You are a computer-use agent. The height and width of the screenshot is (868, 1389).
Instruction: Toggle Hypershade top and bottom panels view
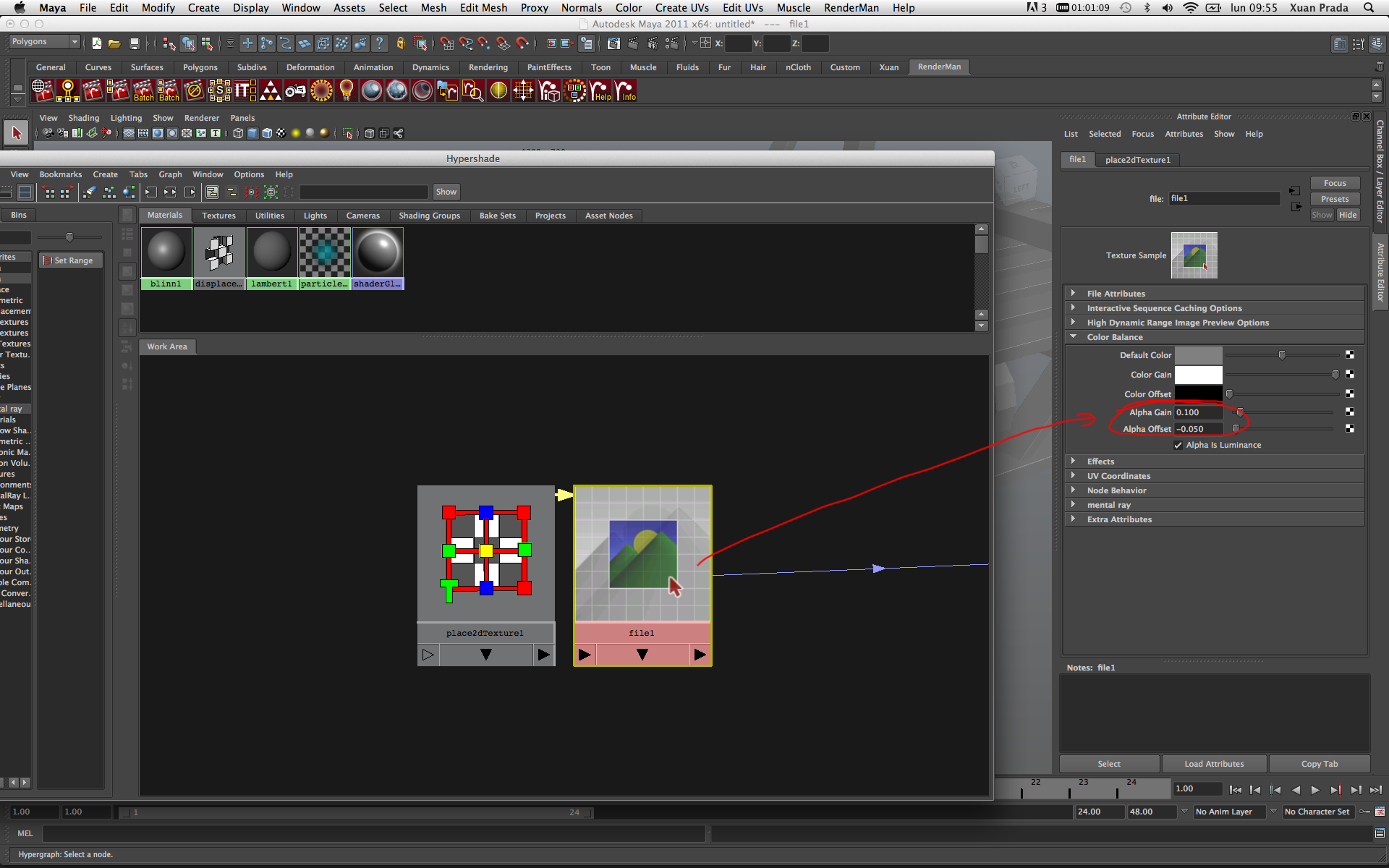[x=25, y=192]
